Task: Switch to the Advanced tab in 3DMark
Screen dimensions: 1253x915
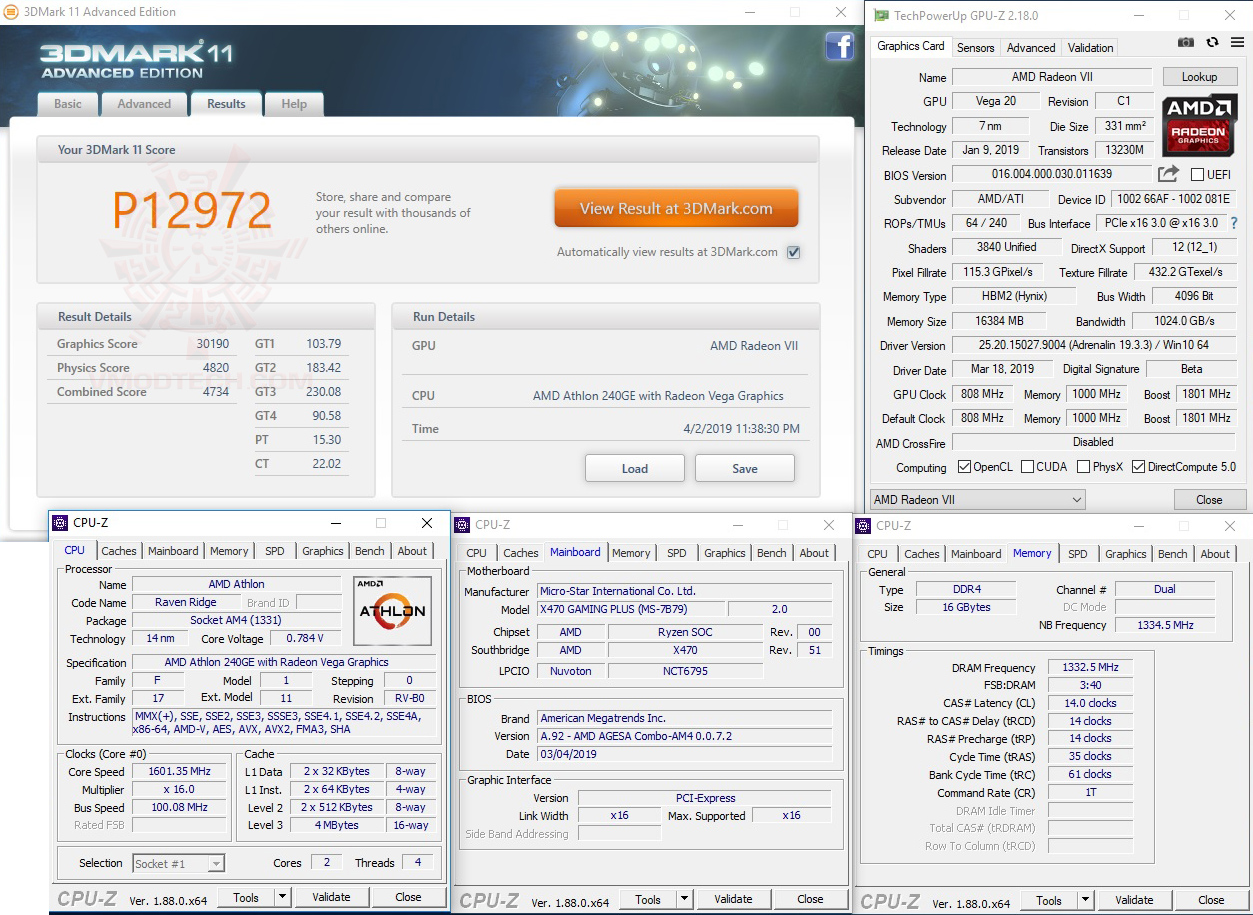Action: pyautogui.click(x=144, y=104)
